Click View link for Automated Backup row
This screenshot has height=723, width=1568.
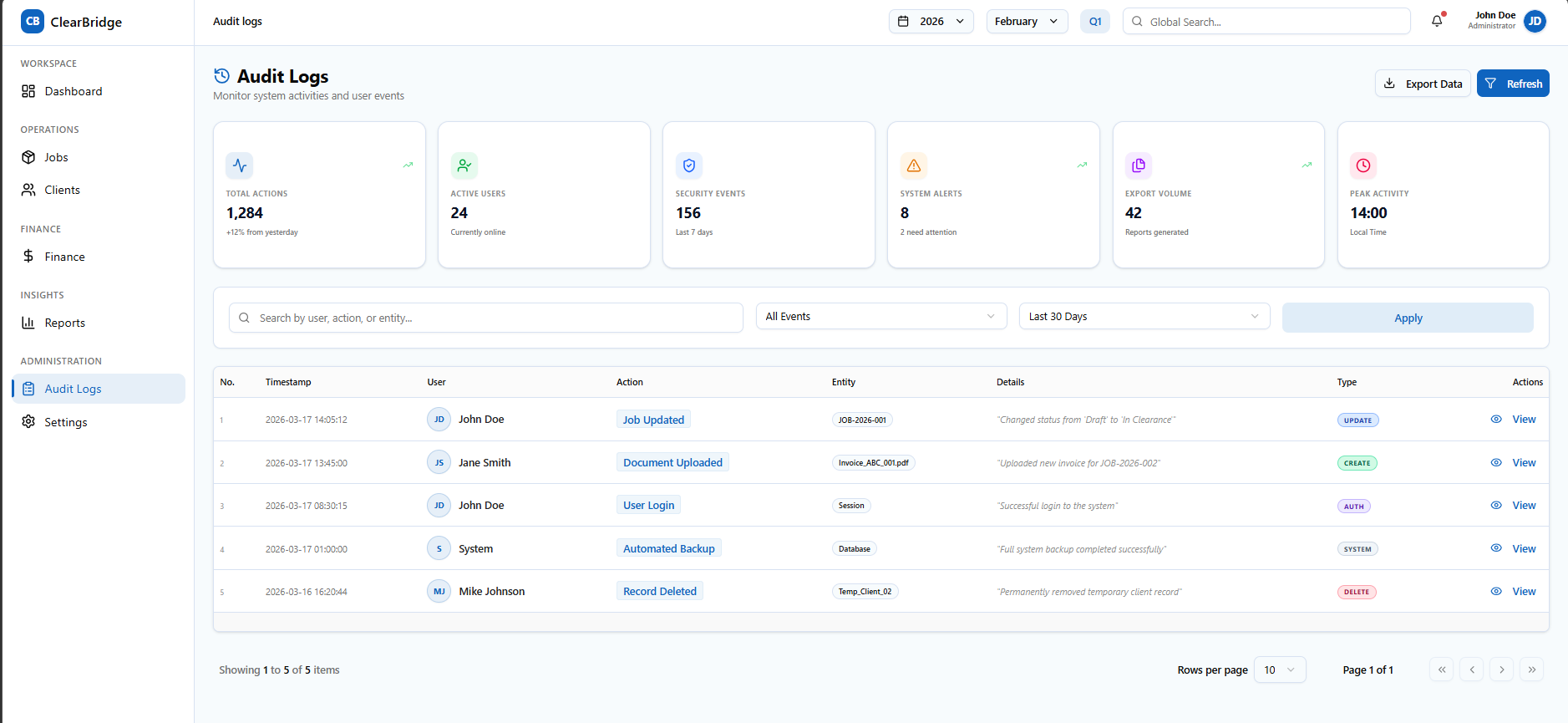(1524, 548)
